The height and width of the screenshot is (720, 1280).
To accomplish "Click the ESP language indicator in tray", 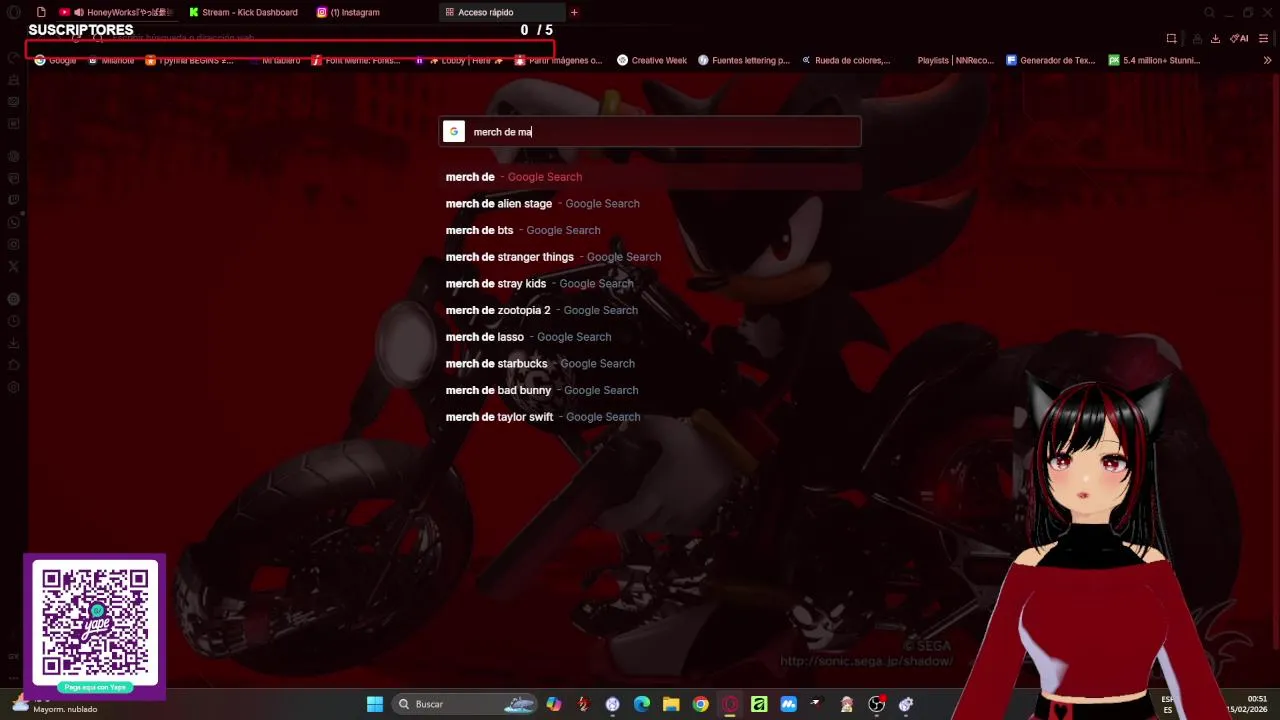I will (1167, 704).
